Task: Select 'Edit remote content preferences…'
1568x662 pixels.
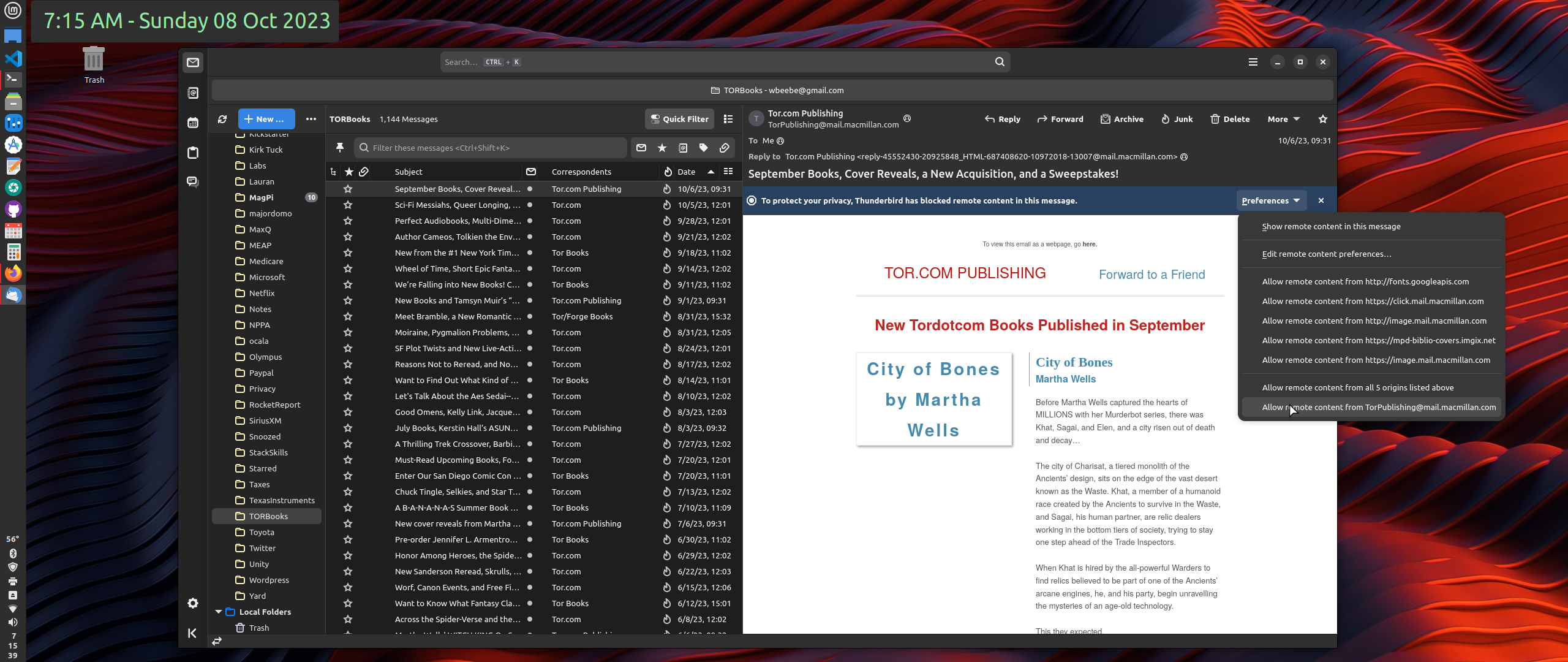Action: [x=1371, y=254]
